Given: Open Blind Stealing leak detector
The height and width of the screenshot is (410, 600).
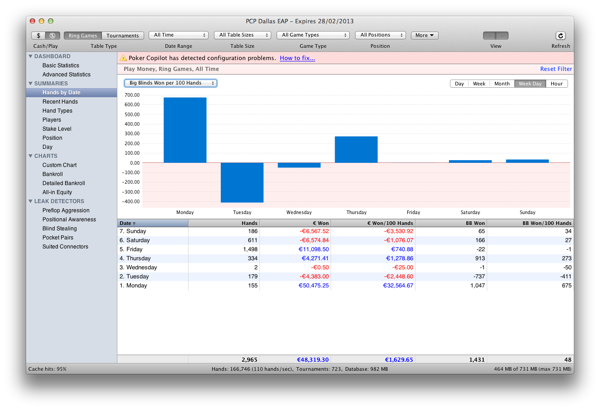Looking at the screenshot, I should [59, 229].
